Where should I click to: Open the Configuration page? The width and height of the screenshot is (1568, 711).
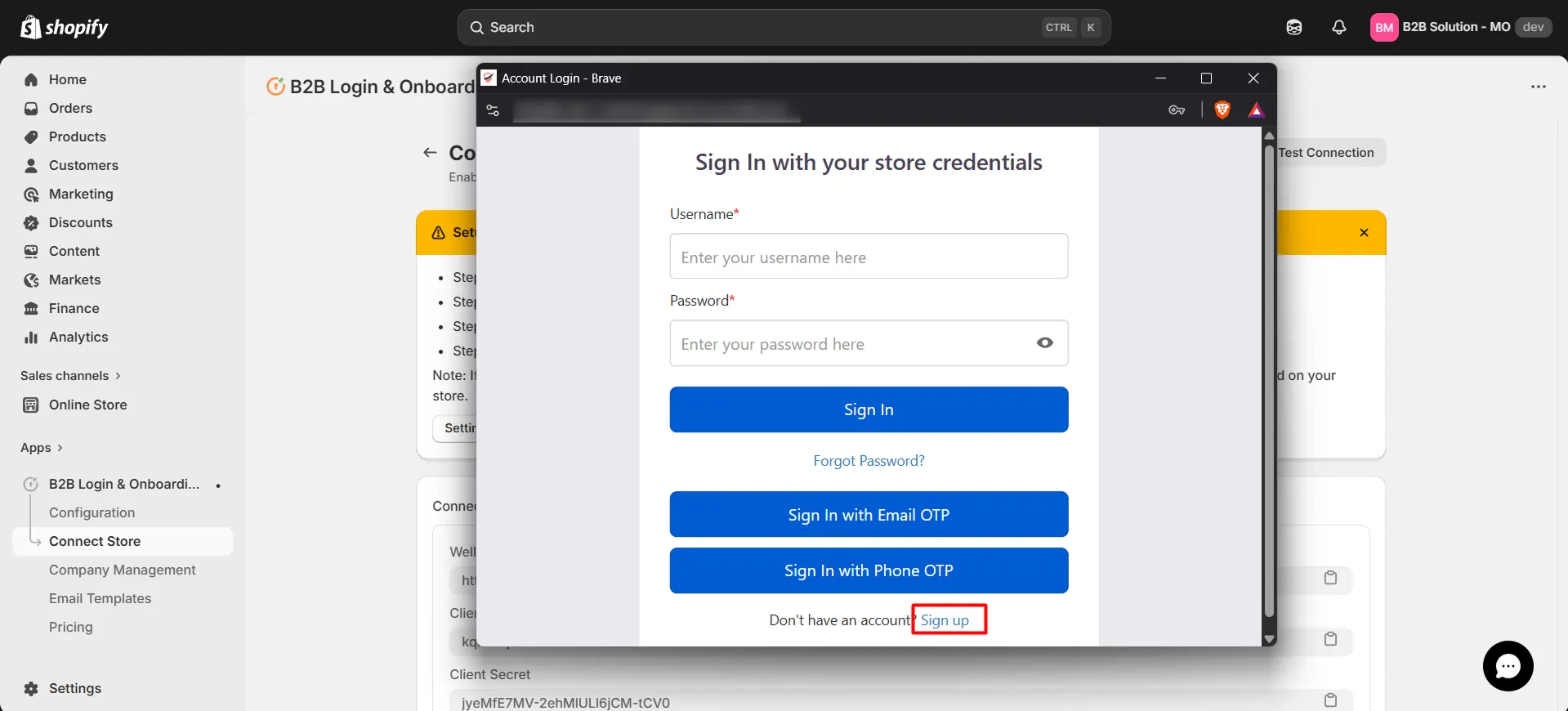(x=92, y=512)
